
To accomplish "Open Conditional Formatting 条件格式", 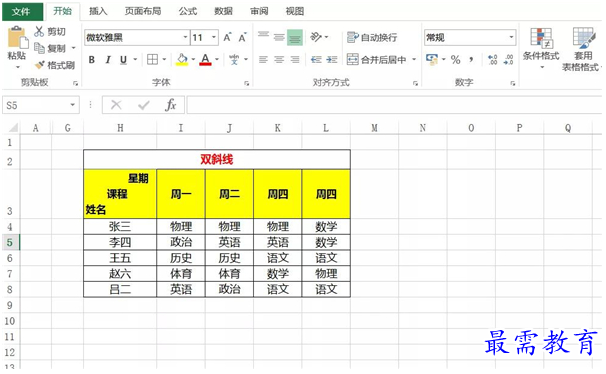I will [541, 48].
